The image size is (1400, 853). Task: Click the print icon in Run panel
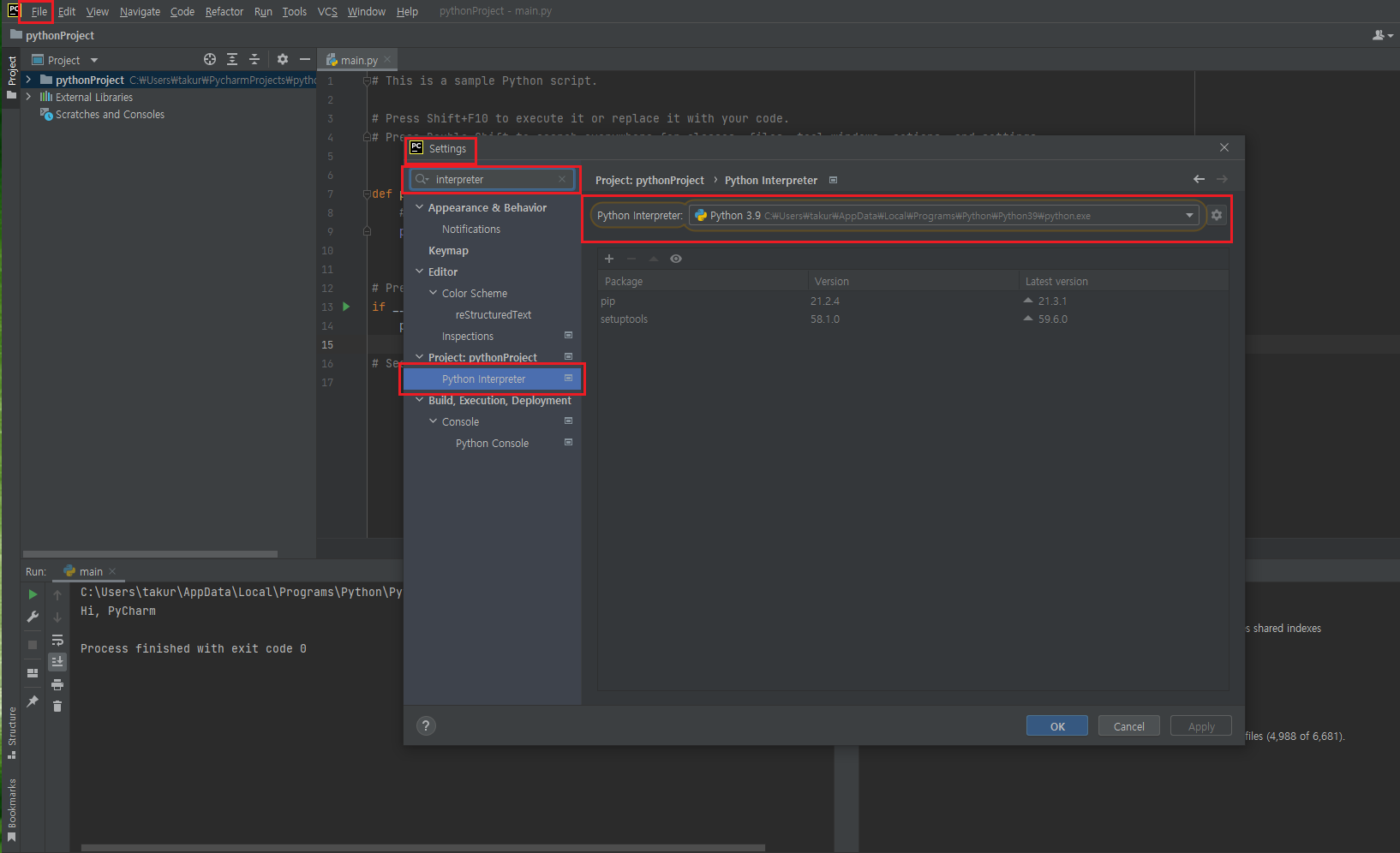coord(57,684)
